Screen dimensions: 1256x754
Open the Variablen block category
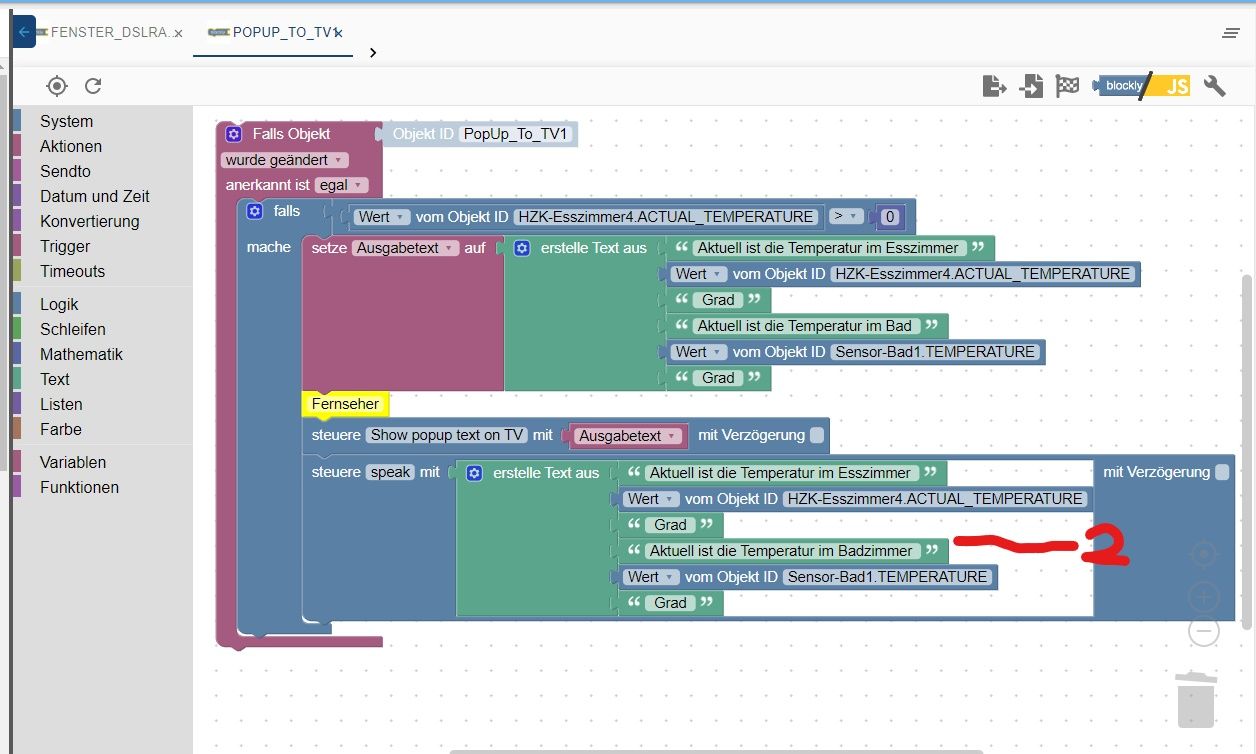(x=73, y=462)
